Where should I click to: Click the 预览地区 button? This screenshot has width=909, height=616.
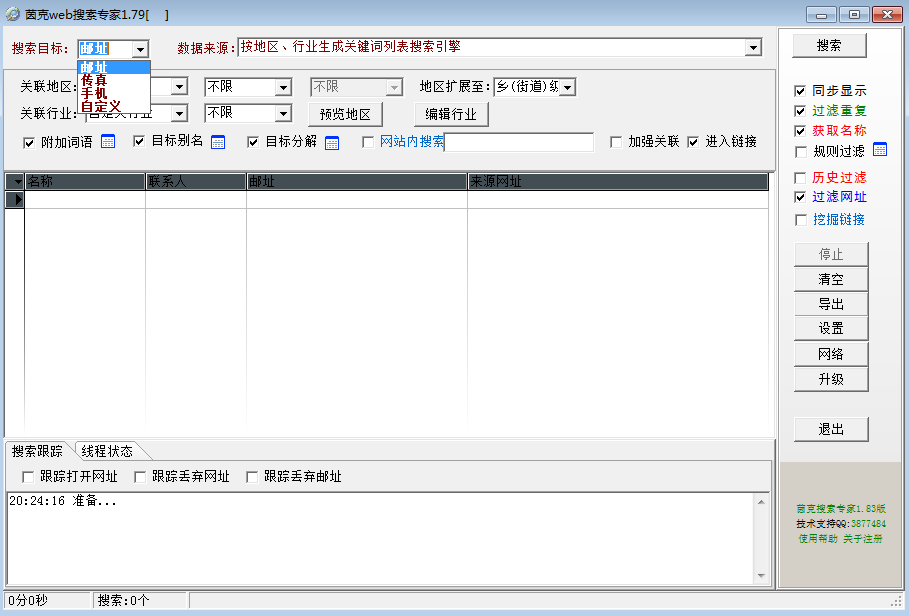[345, 114]
